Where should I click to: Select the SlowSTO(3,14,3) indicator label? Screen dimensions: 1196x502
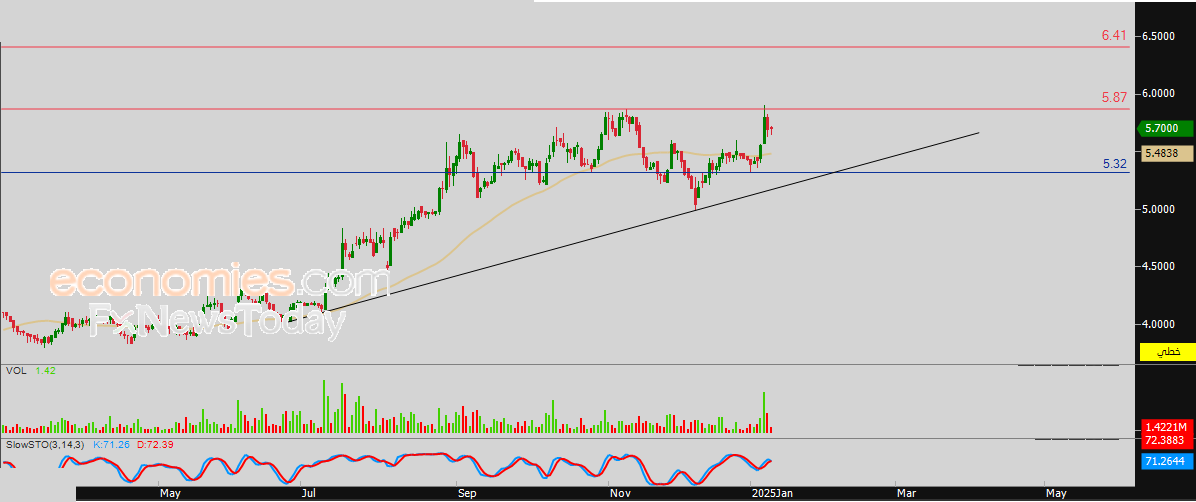(45, 444)
